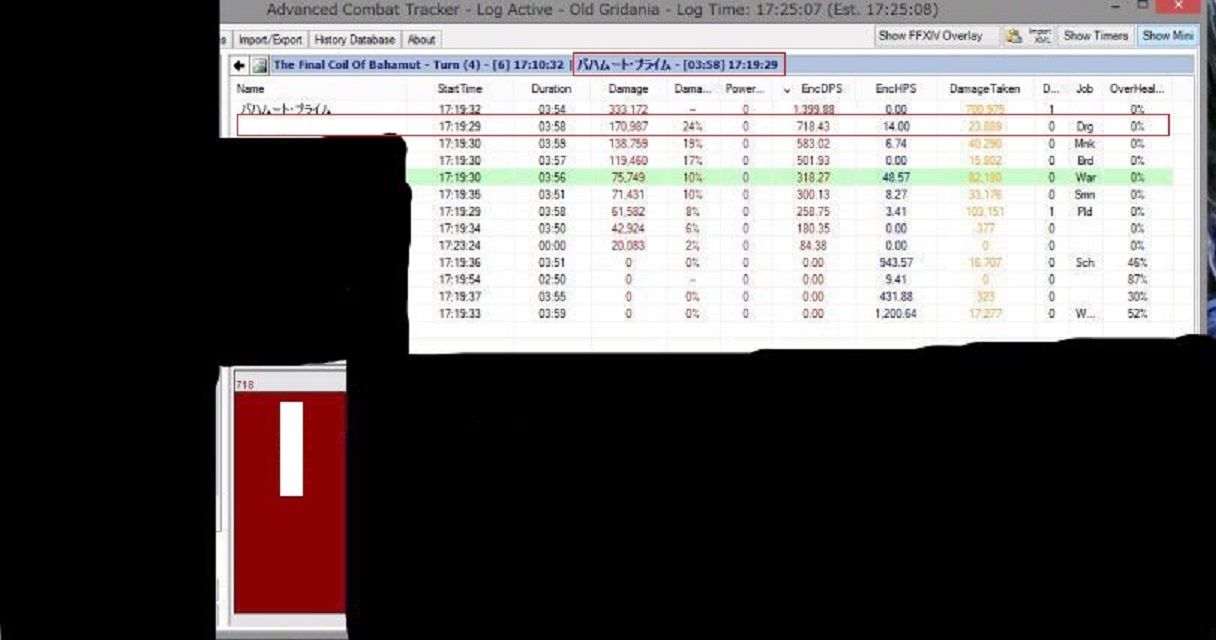This screenshot has width=1216, height=640.
Task: Click the 42,924 damage cell
Action: tap(628, 229)
